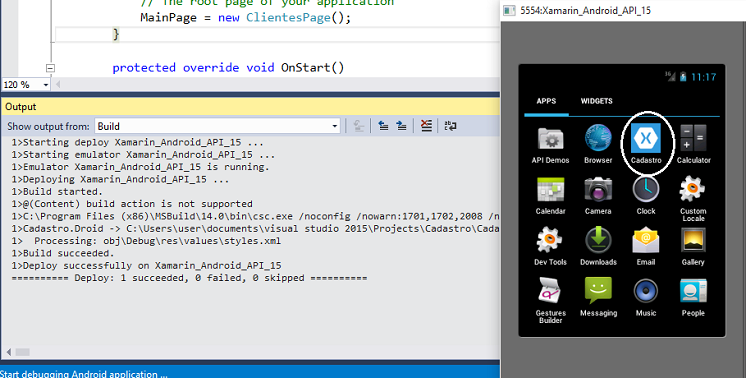Launch the Camera app in emulator

tap(598, 195)
